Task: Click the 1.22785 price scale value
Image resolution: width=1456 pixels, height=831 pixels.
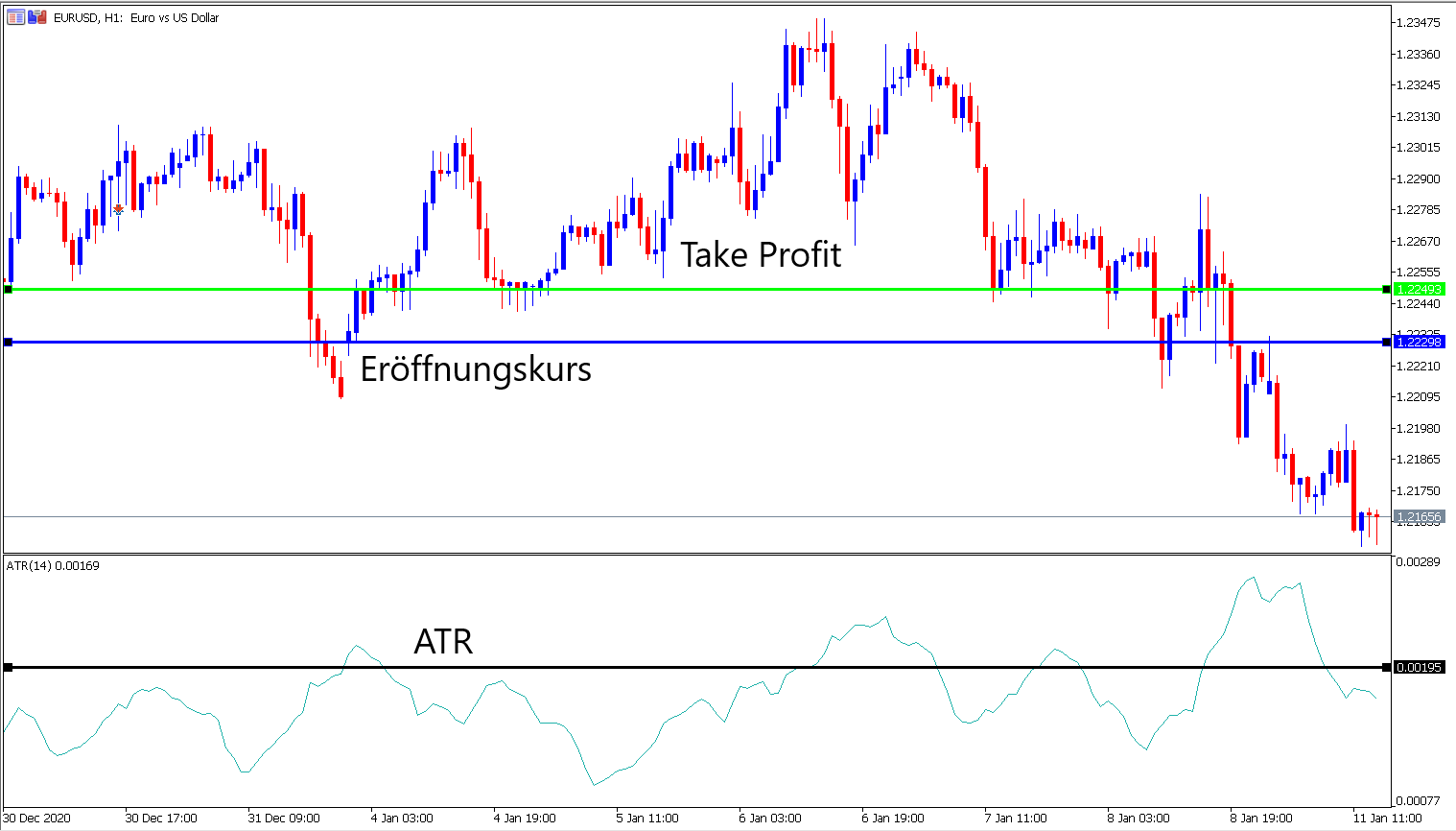Action: (1419, 209)
